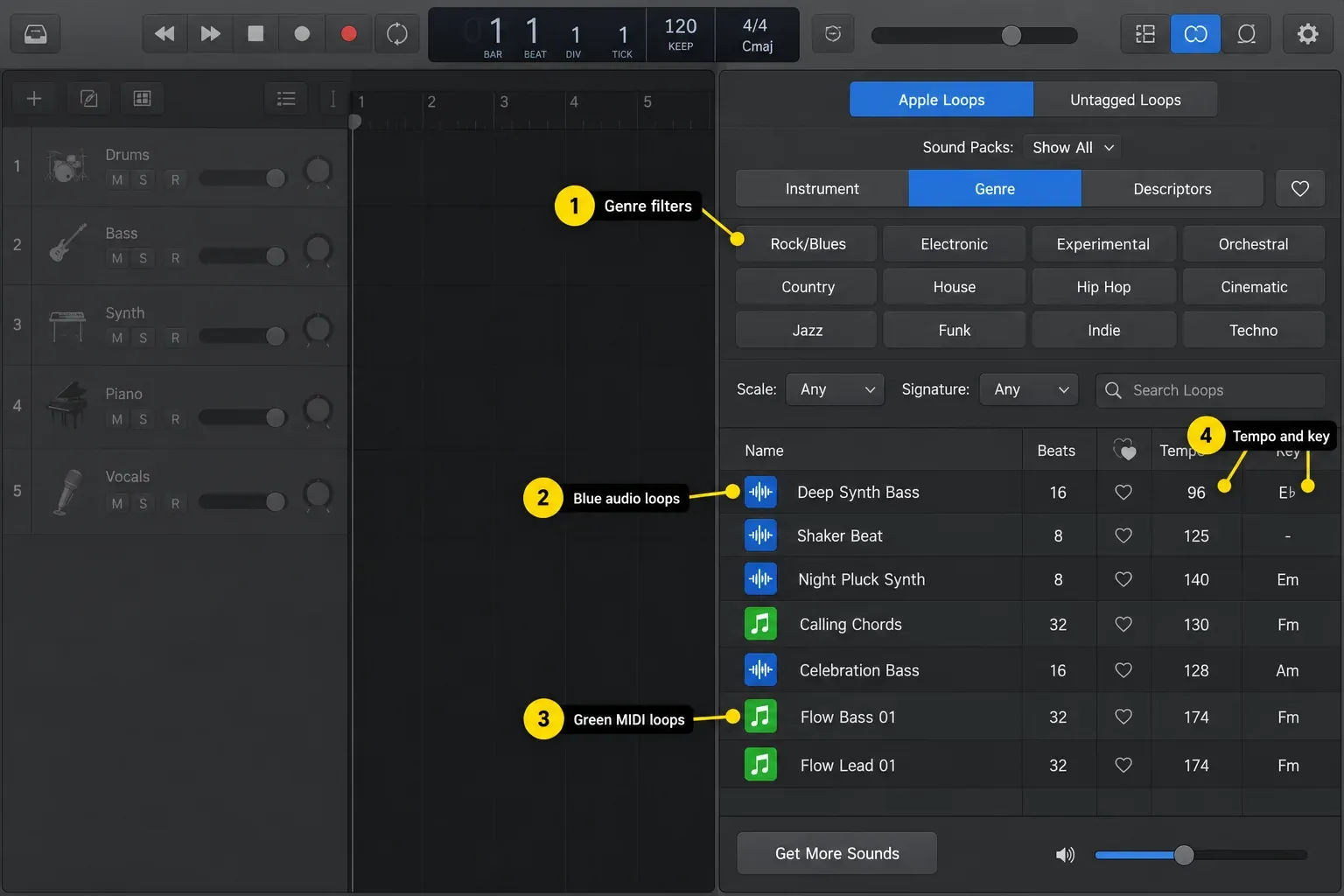Solo the Vocals track
This screenshot has width=1344, height=896.
tap(143, 503)
